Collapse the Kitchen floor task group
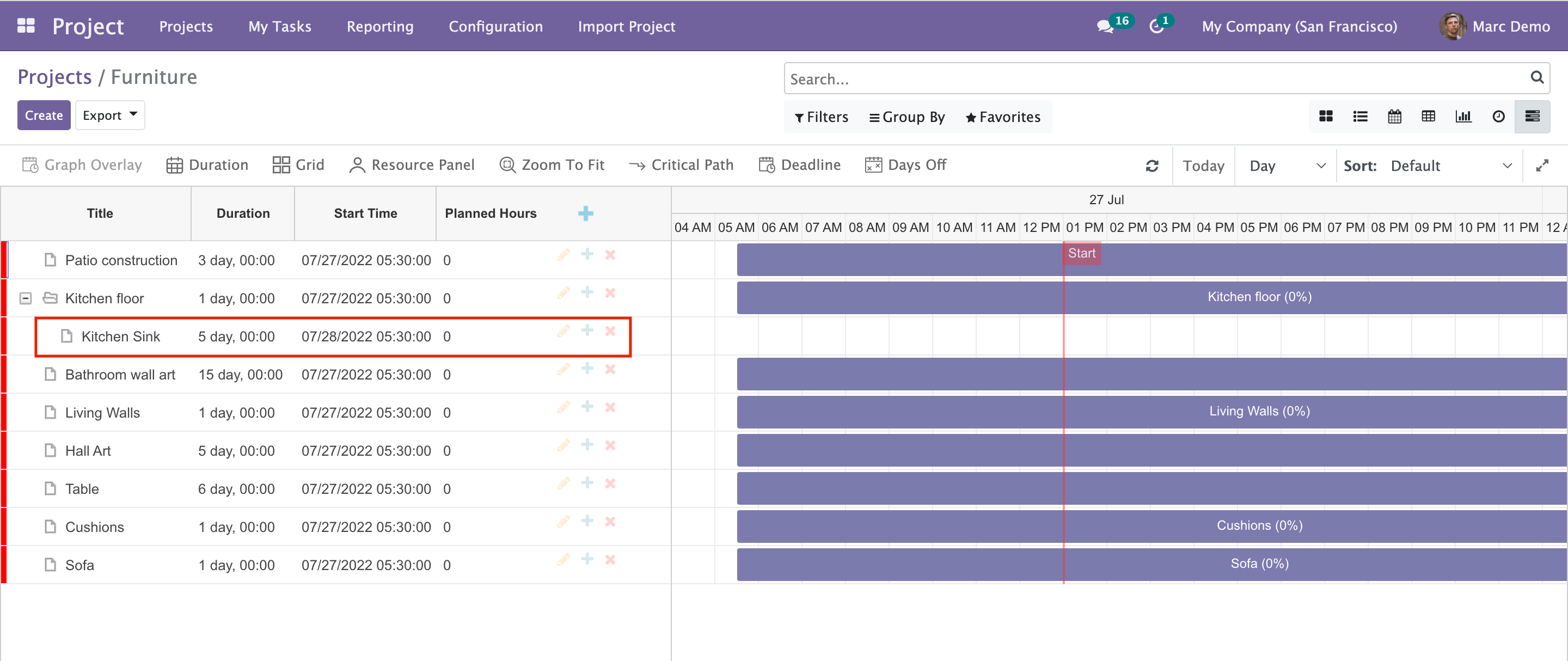The height and width of the screenshot is (661, 1568). point(26,298)
